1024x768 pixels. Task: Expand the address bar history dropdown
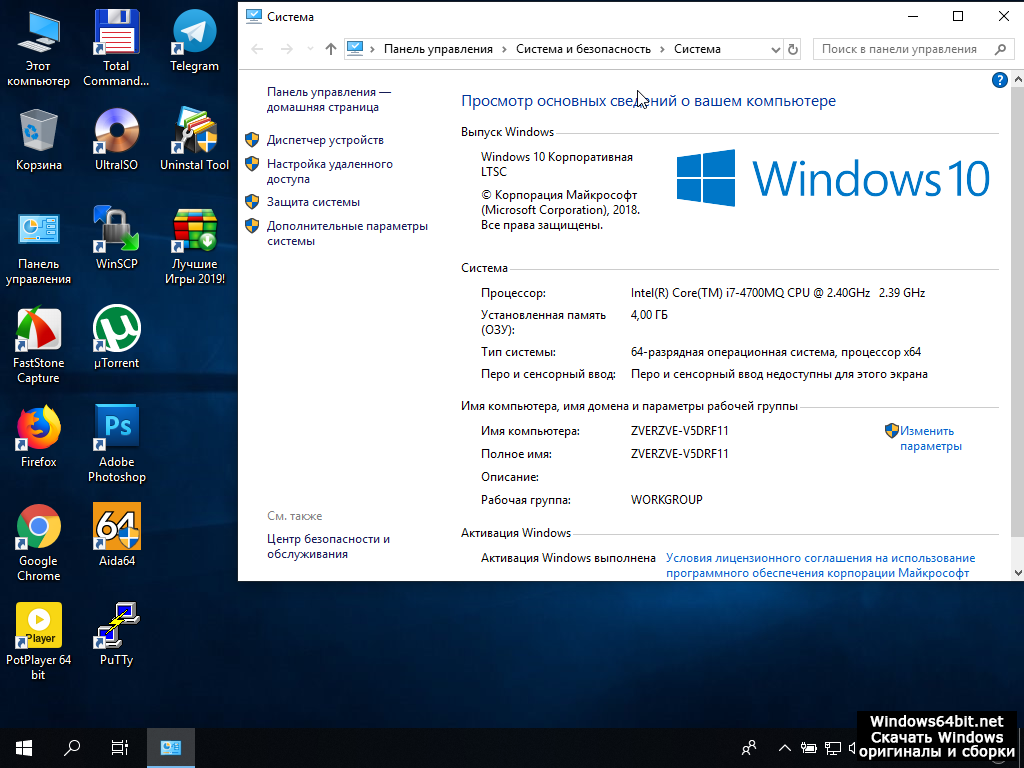pyautogui.click(x=775, y=49)
